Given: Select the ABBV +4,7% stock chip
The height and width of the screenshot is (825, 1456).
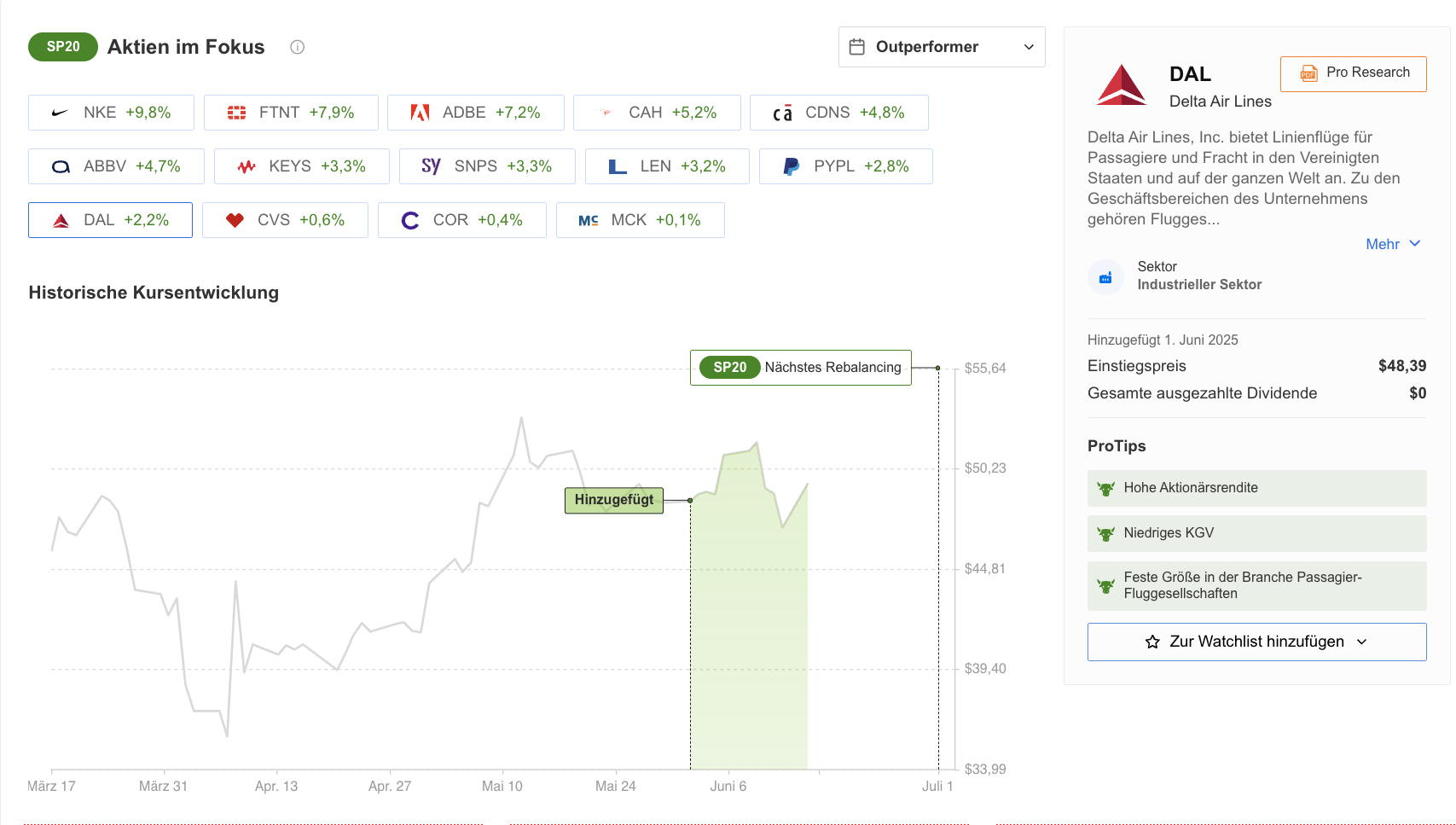Looking at the screenshot, I should point(116,166).
